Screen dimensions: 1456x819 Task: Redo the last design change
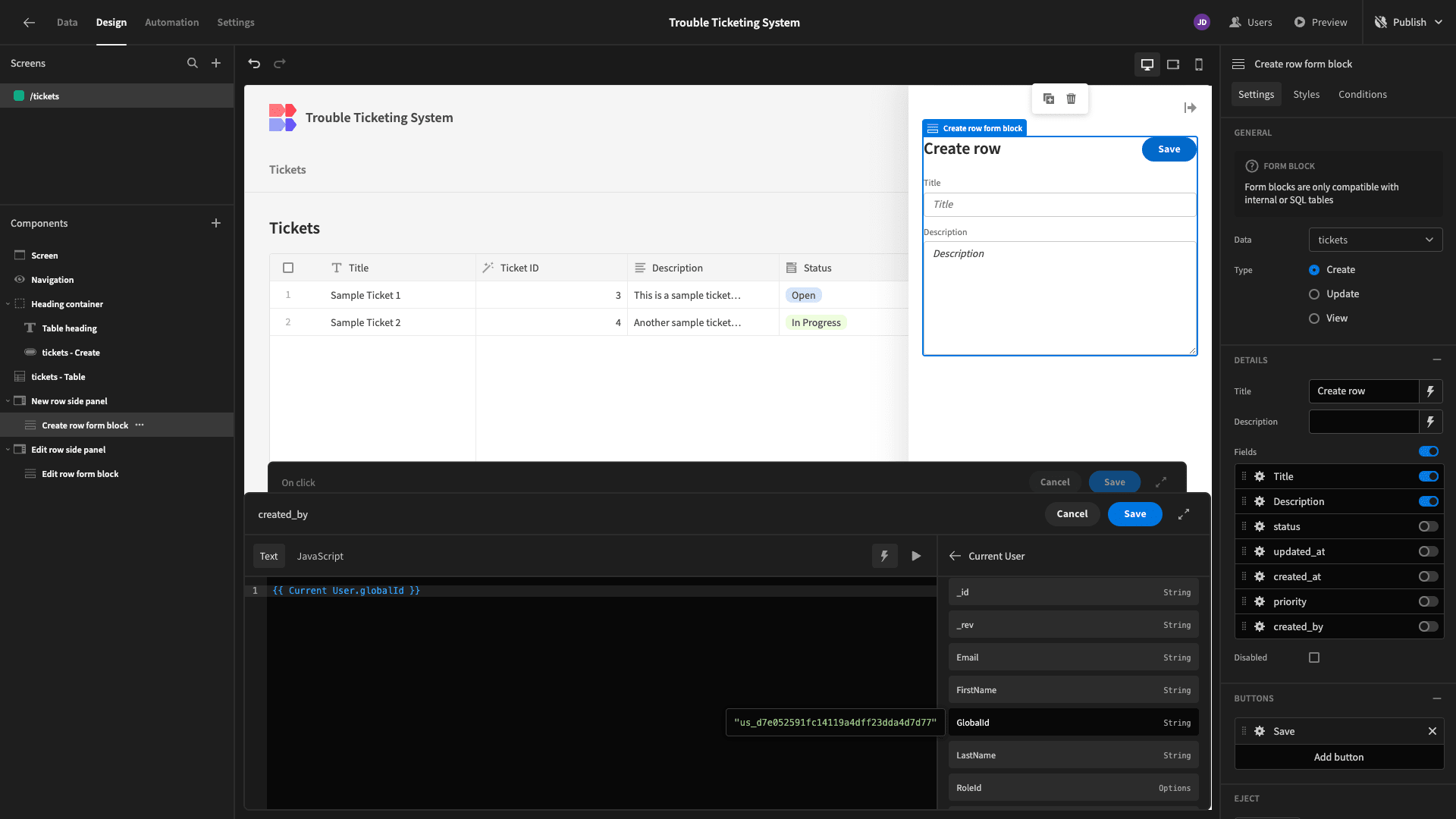[x=280, y=64]
